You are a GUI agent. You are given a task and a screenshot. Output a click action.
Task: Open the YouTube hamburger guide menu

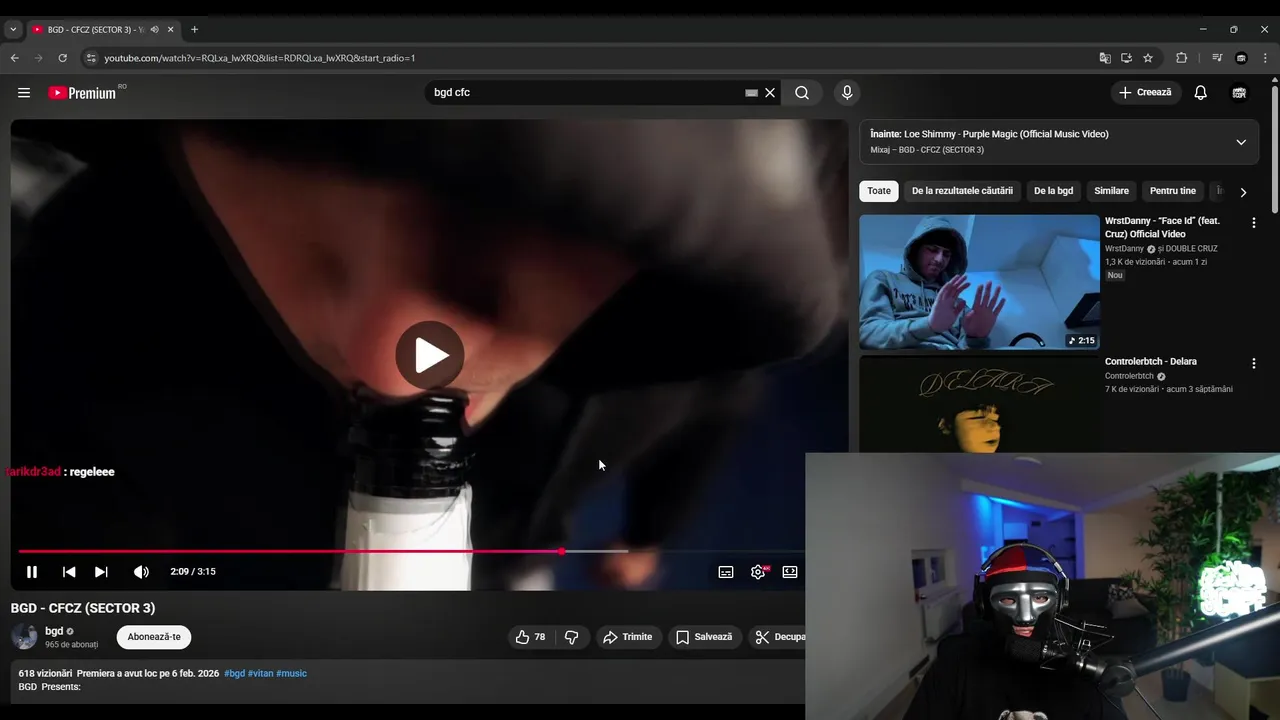point(24,93)
